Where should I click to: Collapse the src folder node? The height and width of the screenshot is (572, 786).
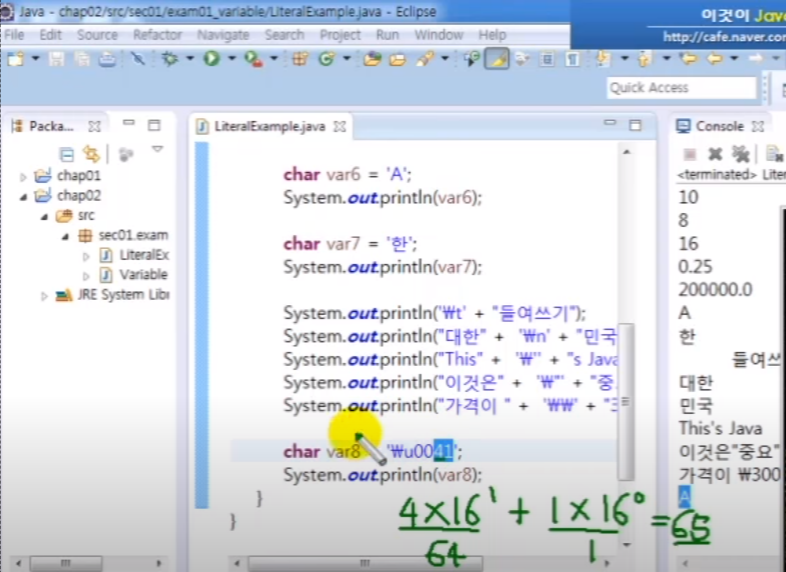coord(44,217)
